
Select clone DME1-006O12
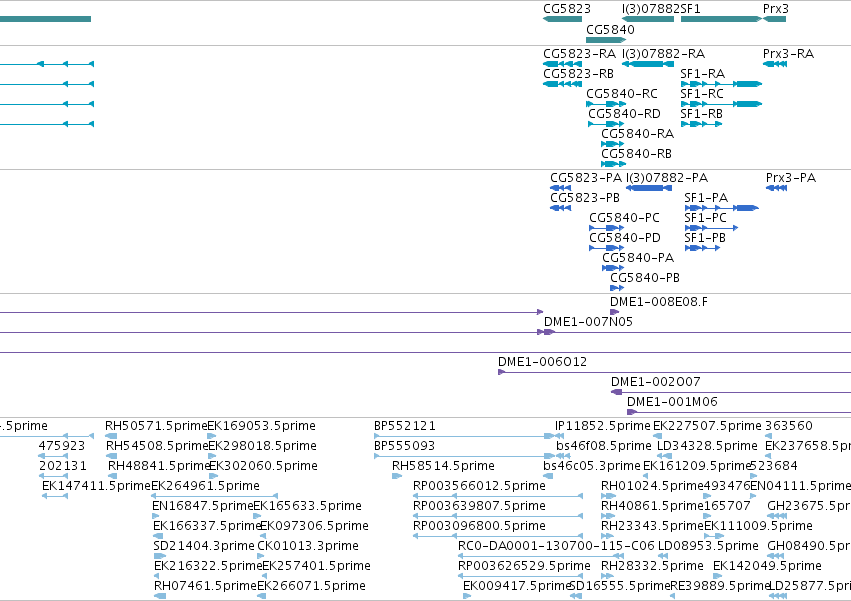[674, 372]
